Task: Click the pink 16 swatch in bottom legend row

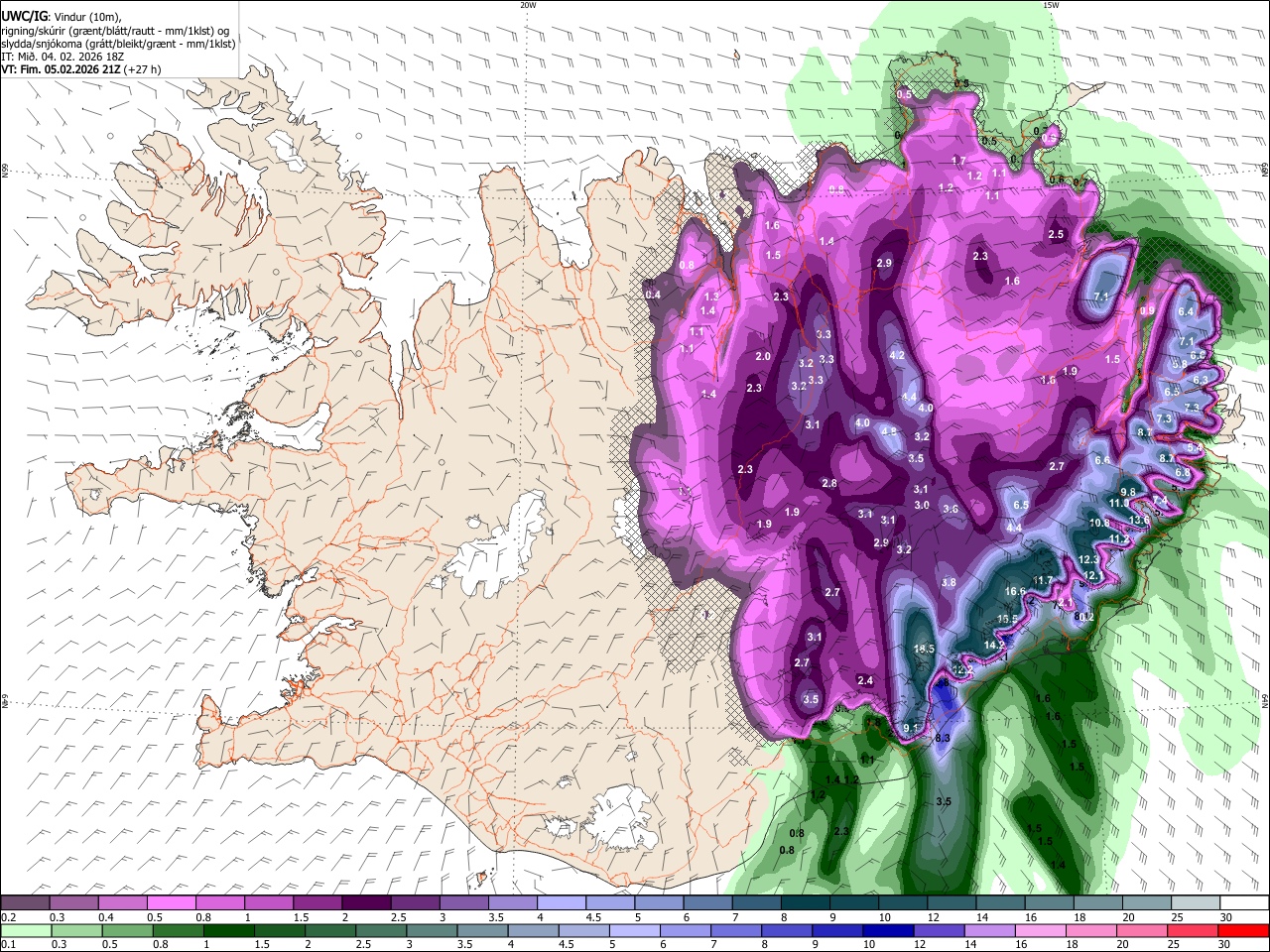Action: click(1041, 931)
